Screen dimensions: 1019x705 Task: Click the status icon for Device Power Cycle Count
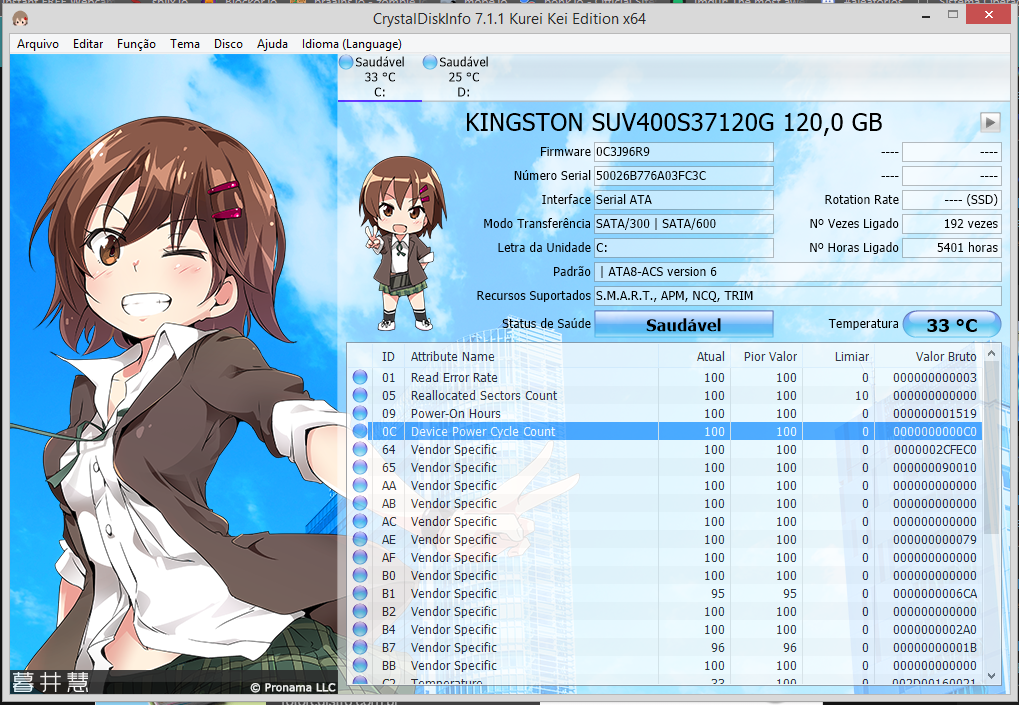360,431
